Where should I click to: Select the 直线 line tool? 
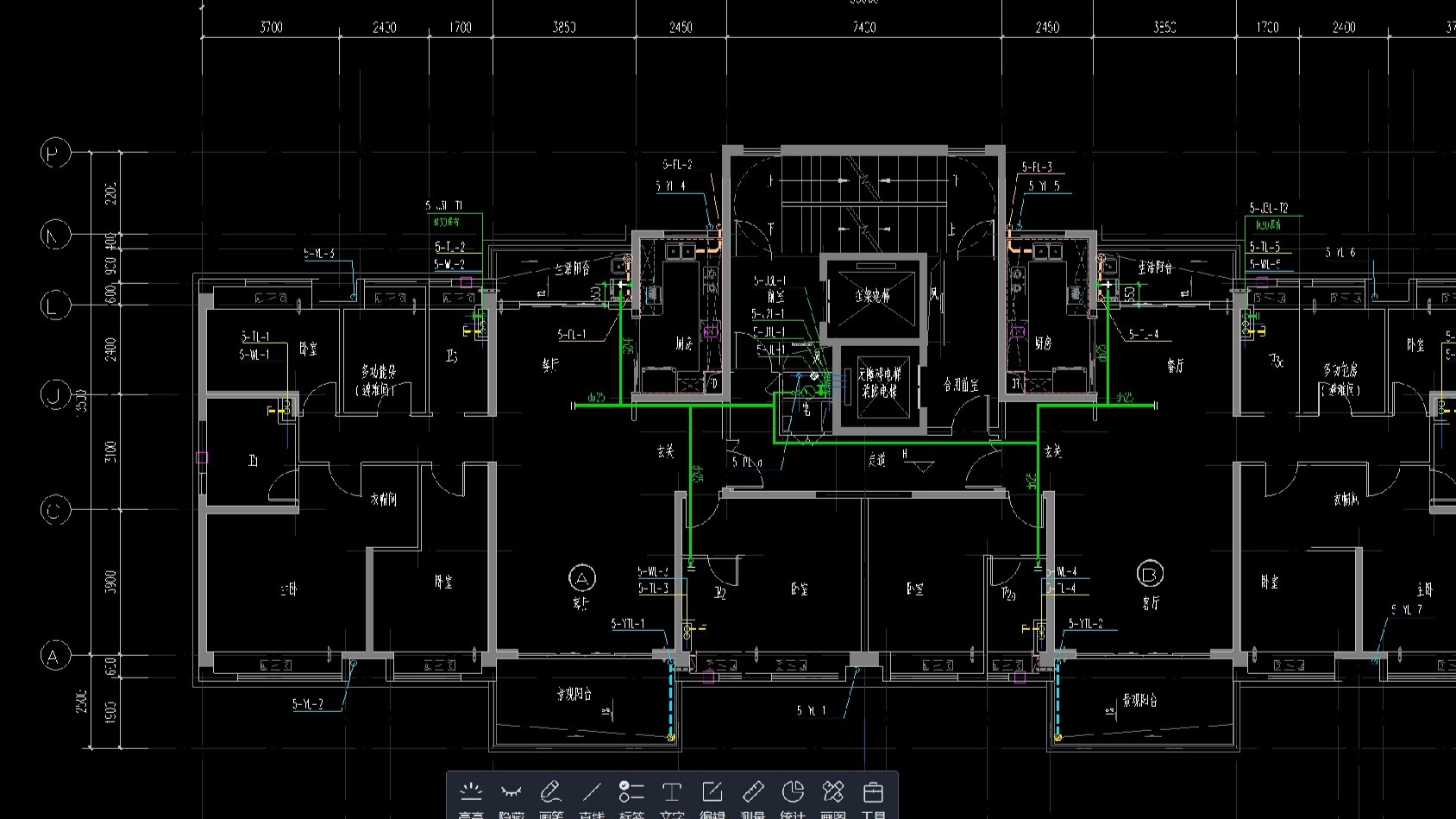[592, 797]
